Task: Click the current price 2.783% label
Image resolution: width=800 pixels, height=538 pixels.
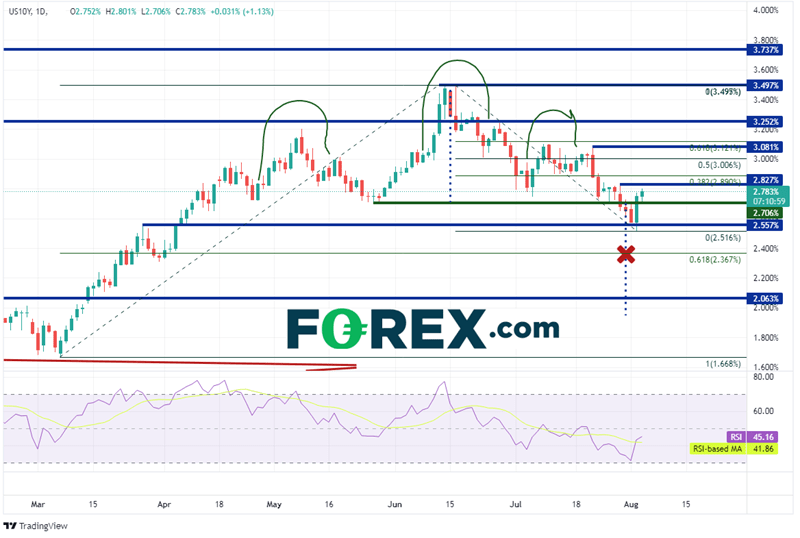Action: click(765, 190)
